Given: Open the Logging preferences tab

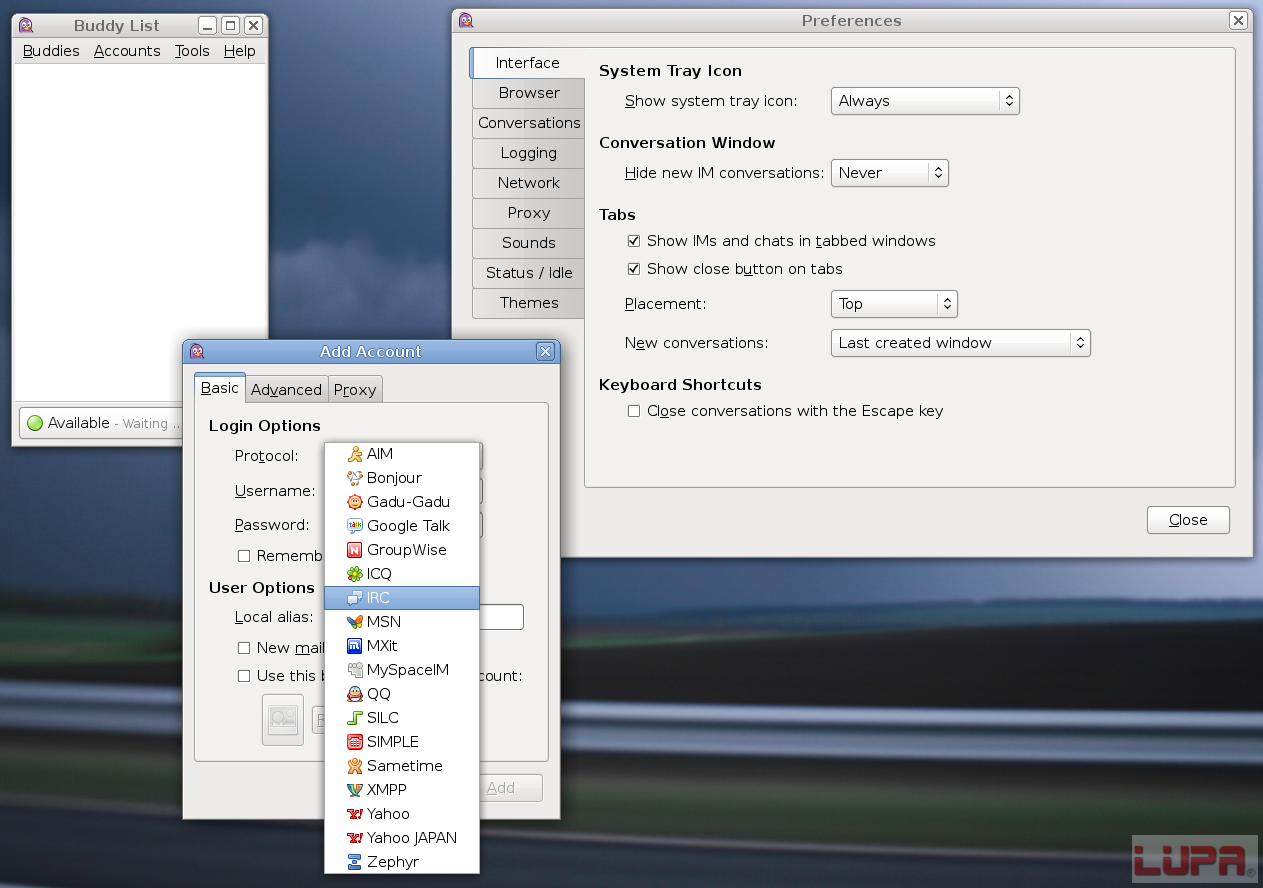Looking at the screenshot, I should tap(529, 153).
